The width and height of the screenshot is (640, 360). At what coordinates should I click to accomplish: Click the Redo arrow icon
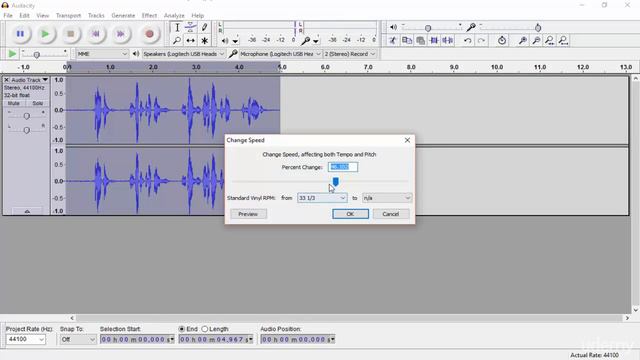(481, 40)
